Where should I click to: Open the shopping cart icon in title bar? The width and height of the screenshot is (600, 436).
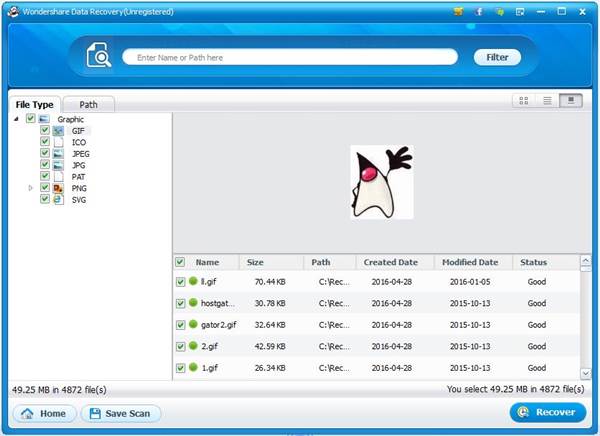click(458, 12)
